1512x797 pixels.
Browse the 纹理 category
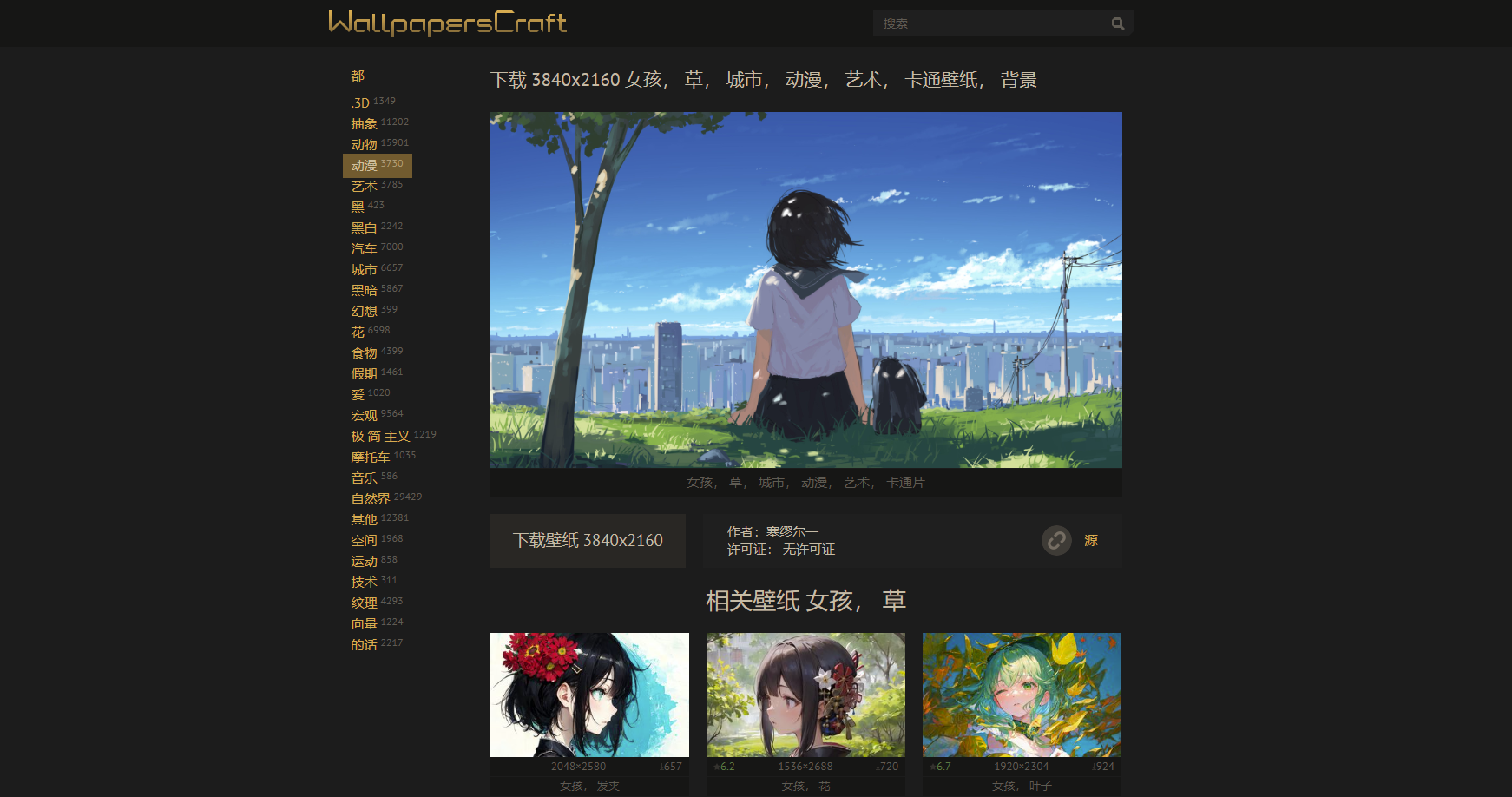tap(364, 603)
